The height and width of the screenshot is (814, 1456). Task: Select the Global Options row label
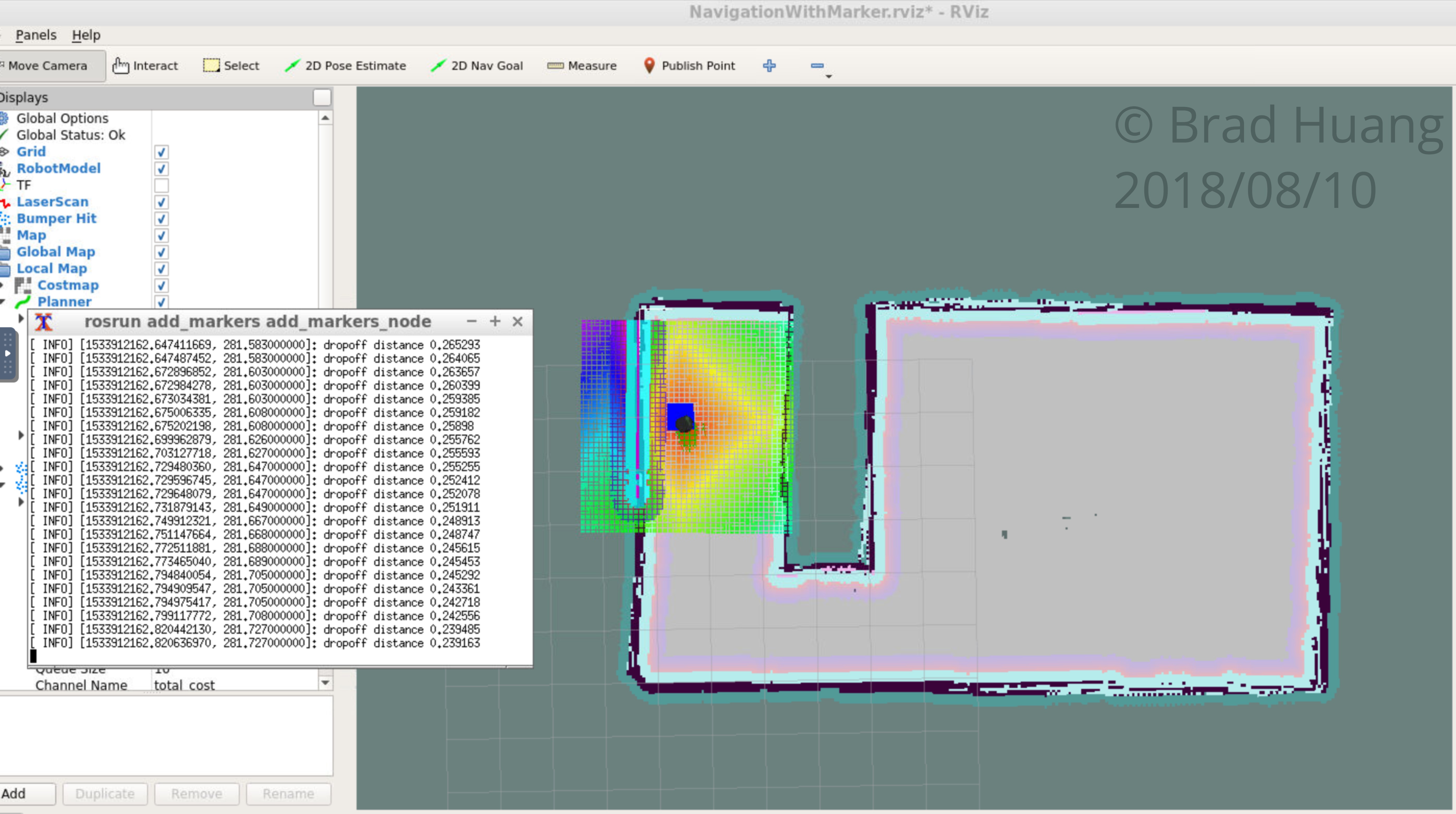(x=62, y=118)
